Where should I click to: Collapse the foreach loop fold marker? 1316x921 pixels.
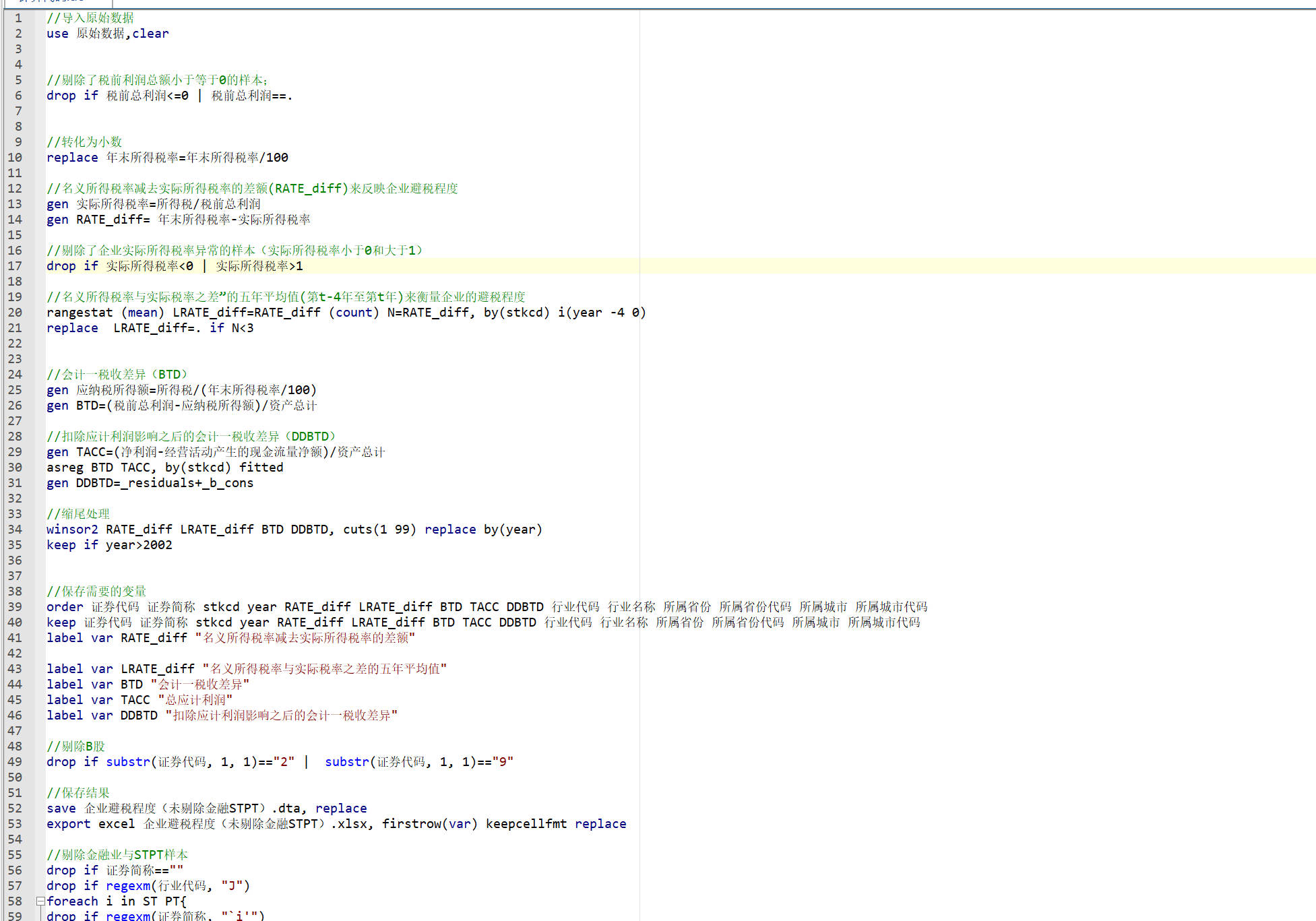tap(40, 901)
